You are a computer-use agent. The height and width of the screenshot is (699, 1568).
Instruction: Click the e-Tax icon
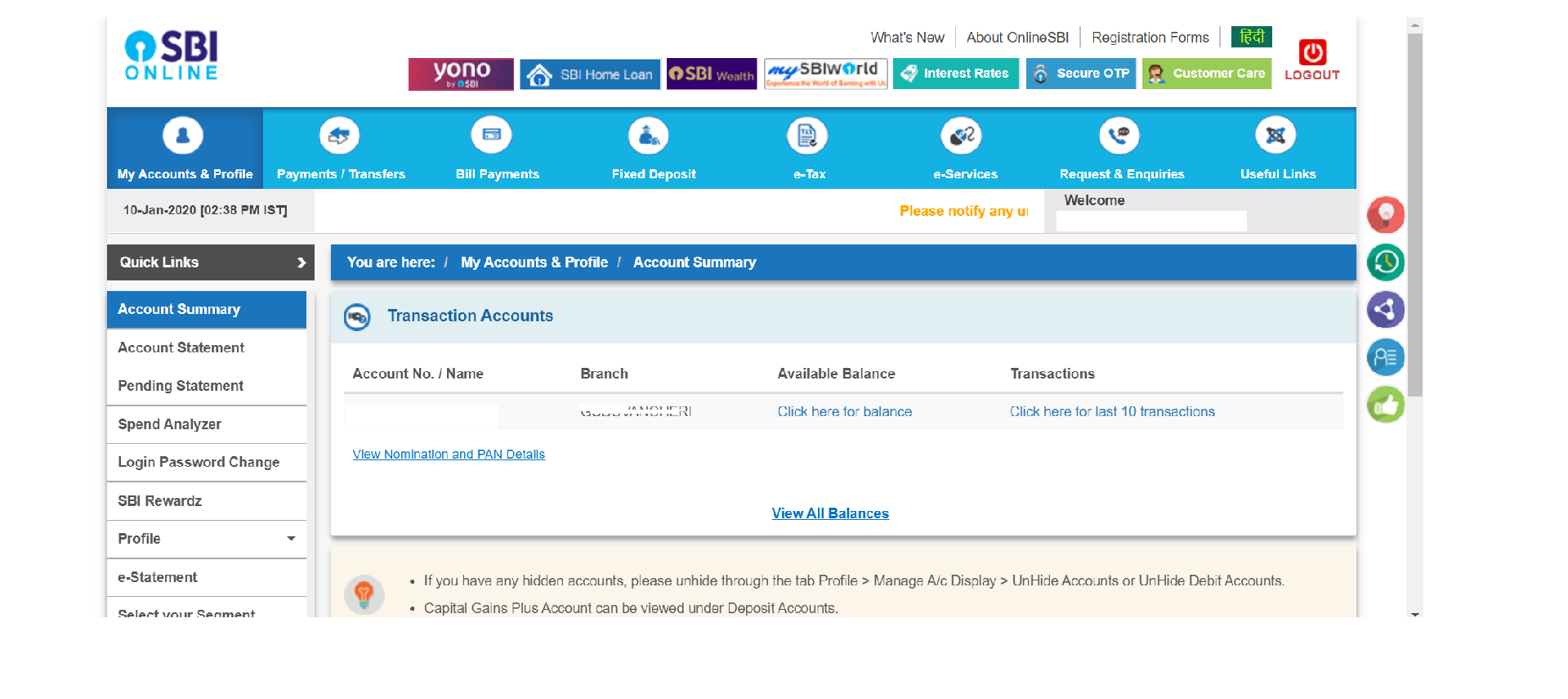coord(807,136)
